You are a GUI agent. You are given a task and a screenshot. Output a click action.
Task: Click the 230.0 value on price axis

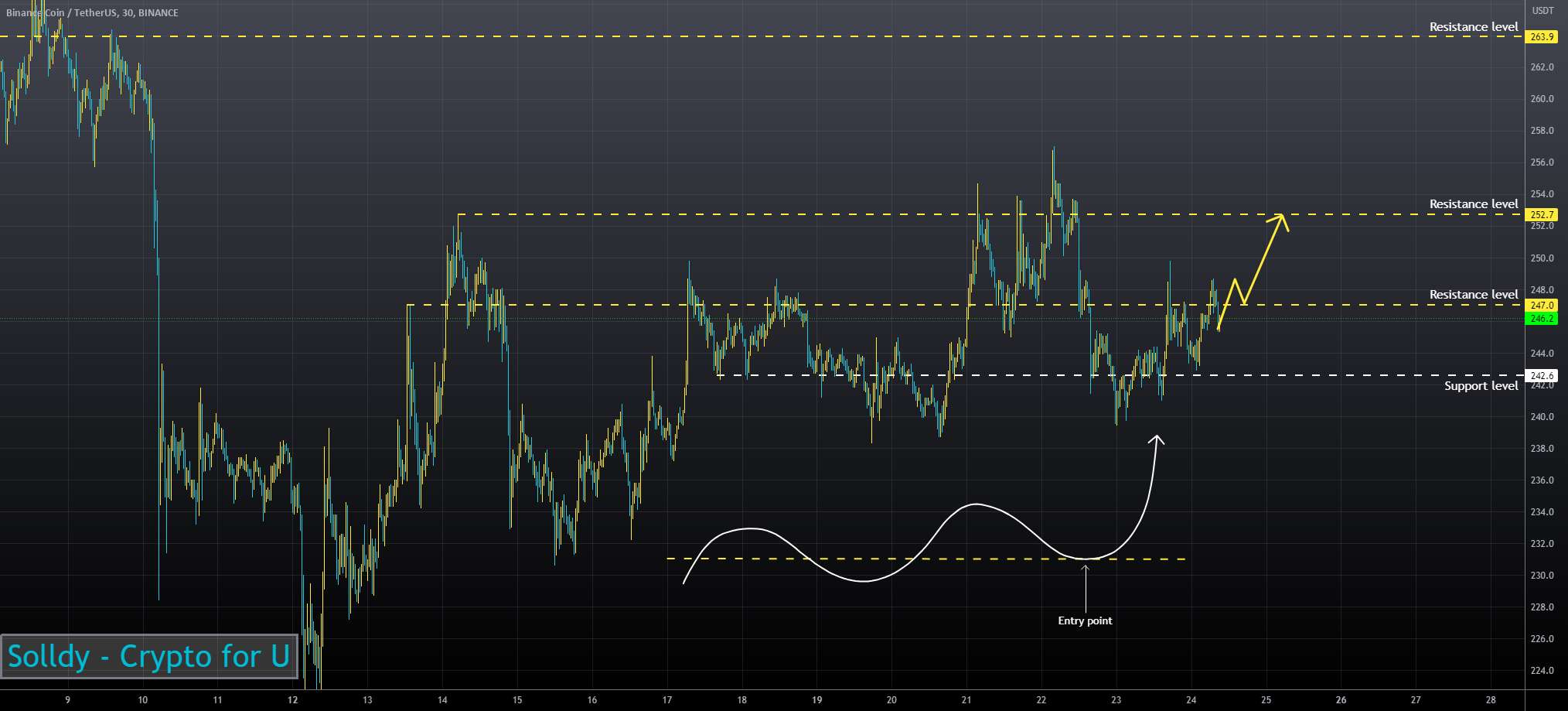1542,576
